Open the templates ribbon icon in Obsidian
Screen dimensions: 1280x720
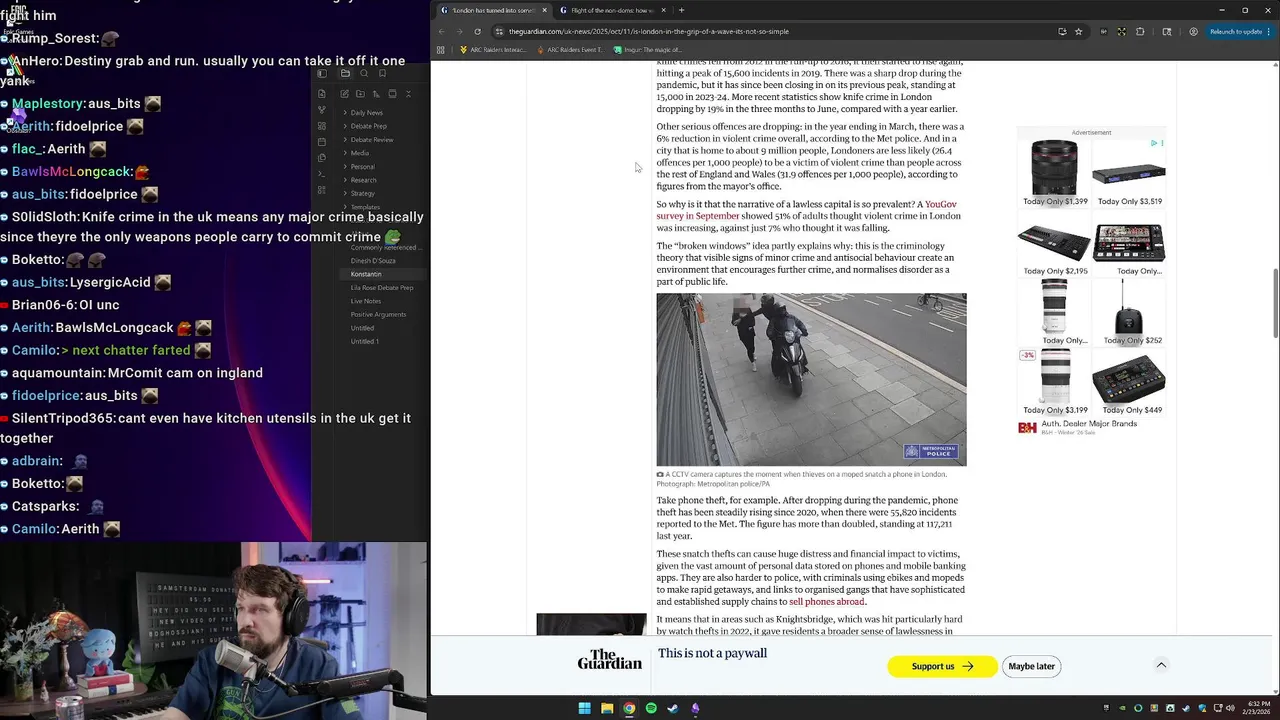pos(322,158)
